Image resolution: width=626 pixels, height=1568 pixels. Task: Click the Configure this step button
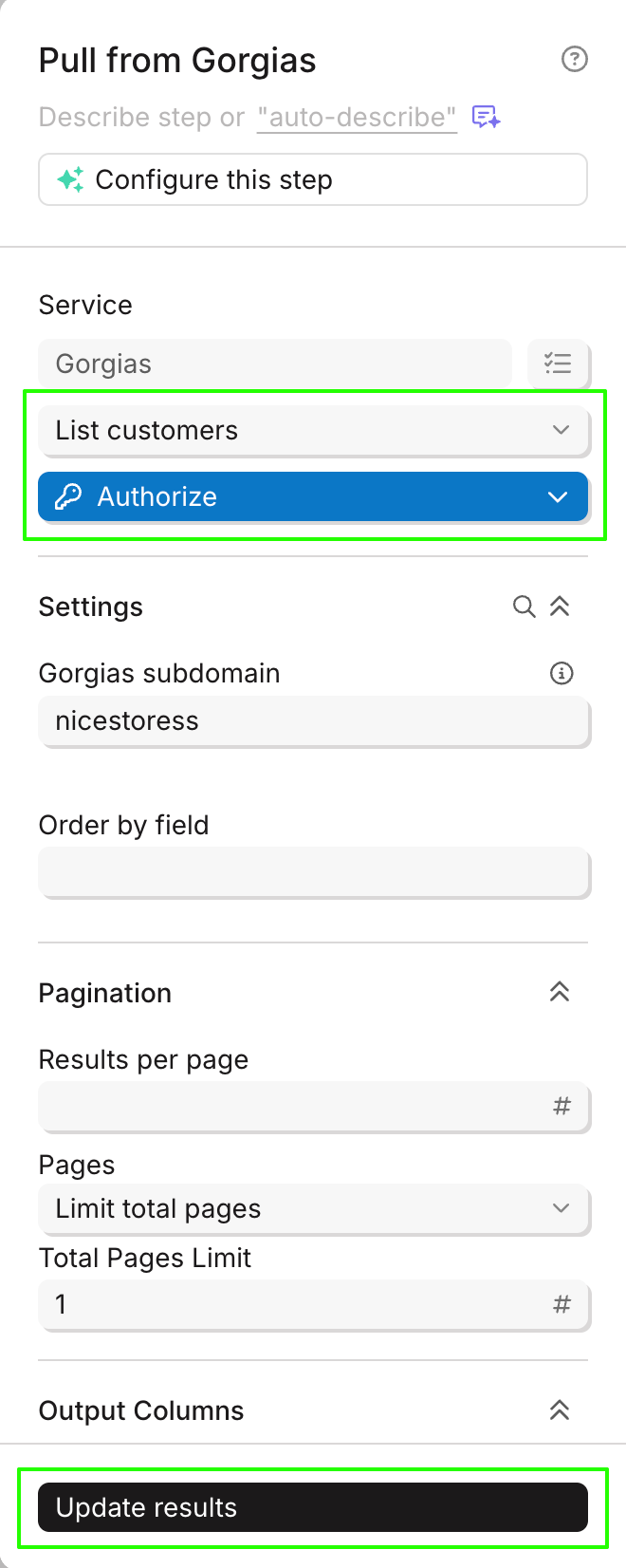(313, 179)
